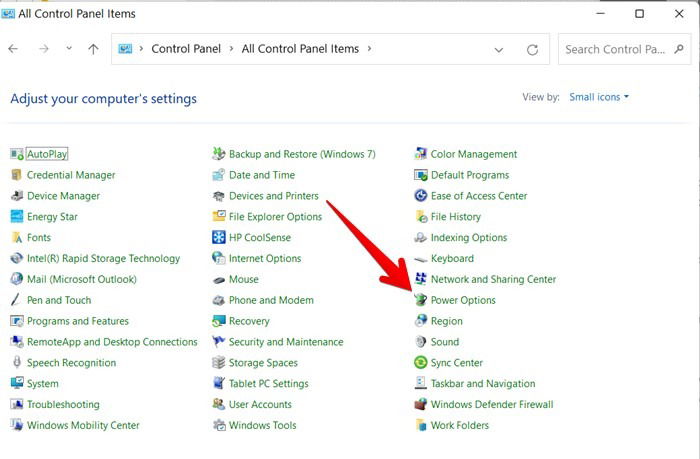Screen dimensions: 700x459
Task: Open Security and Maintenance
Action: [286, 342]
